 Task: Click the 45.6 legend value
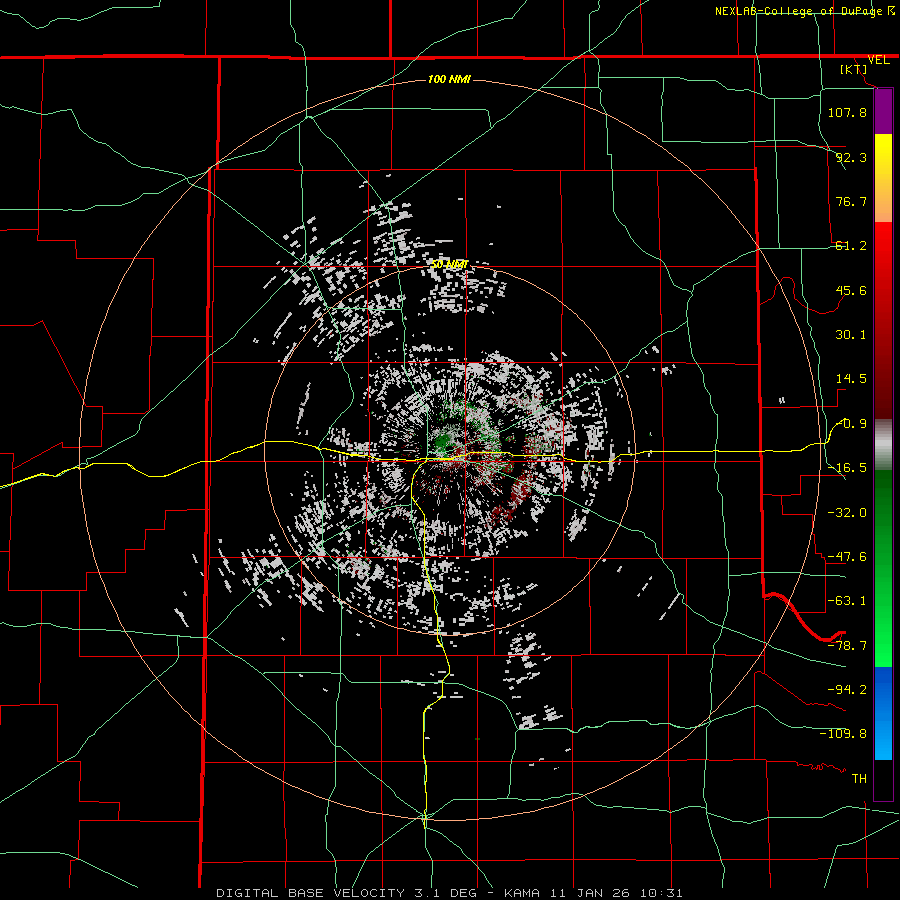coord(851,290)
